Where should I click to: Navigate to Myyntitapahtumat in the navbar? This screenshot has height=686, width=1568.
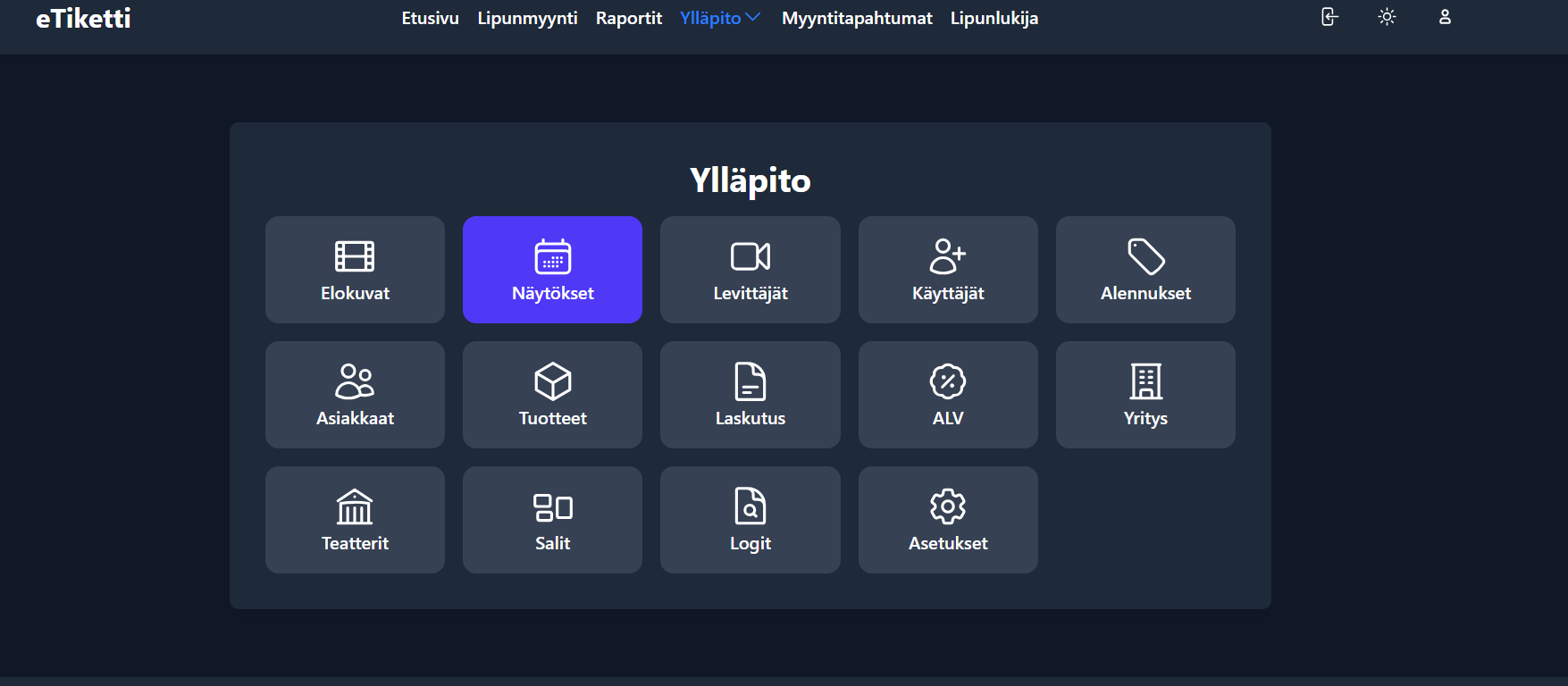tap(856, 18)
